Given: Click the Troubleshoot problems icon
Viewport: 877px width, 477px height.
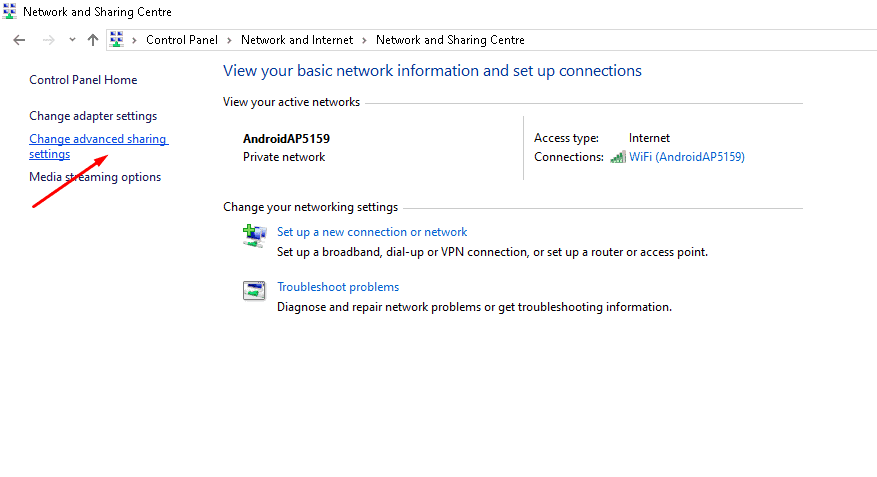Looking at the screenshot, I should [x=253, y=291].
